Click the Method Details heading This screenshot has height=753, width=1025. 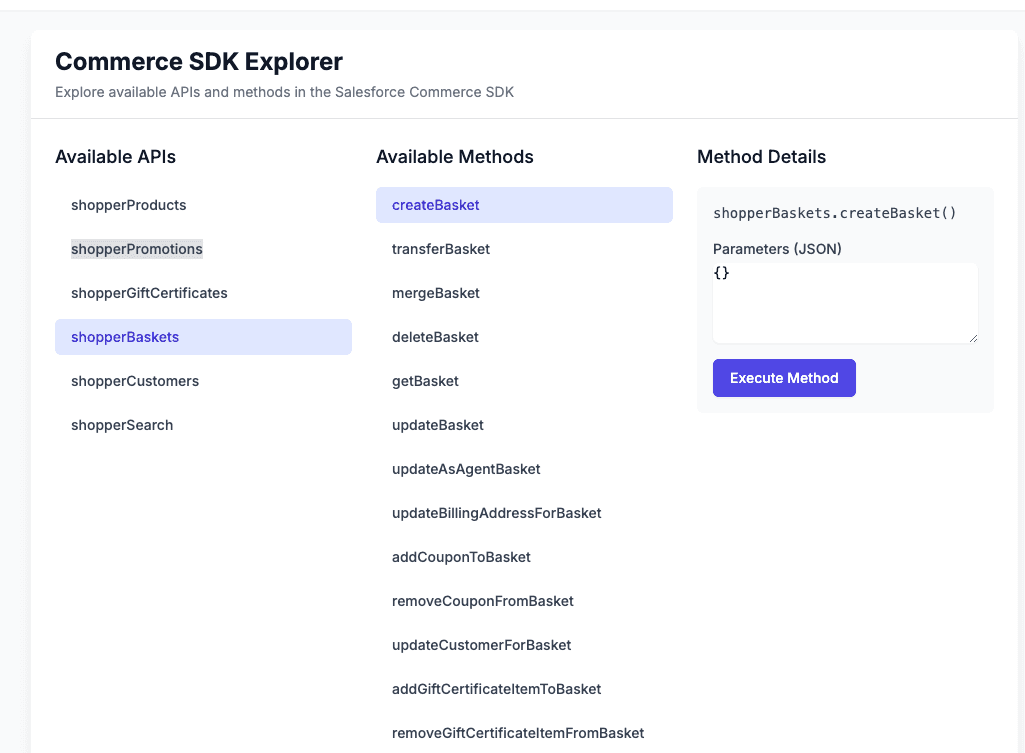pyautogui.click(x=762, y=157)
